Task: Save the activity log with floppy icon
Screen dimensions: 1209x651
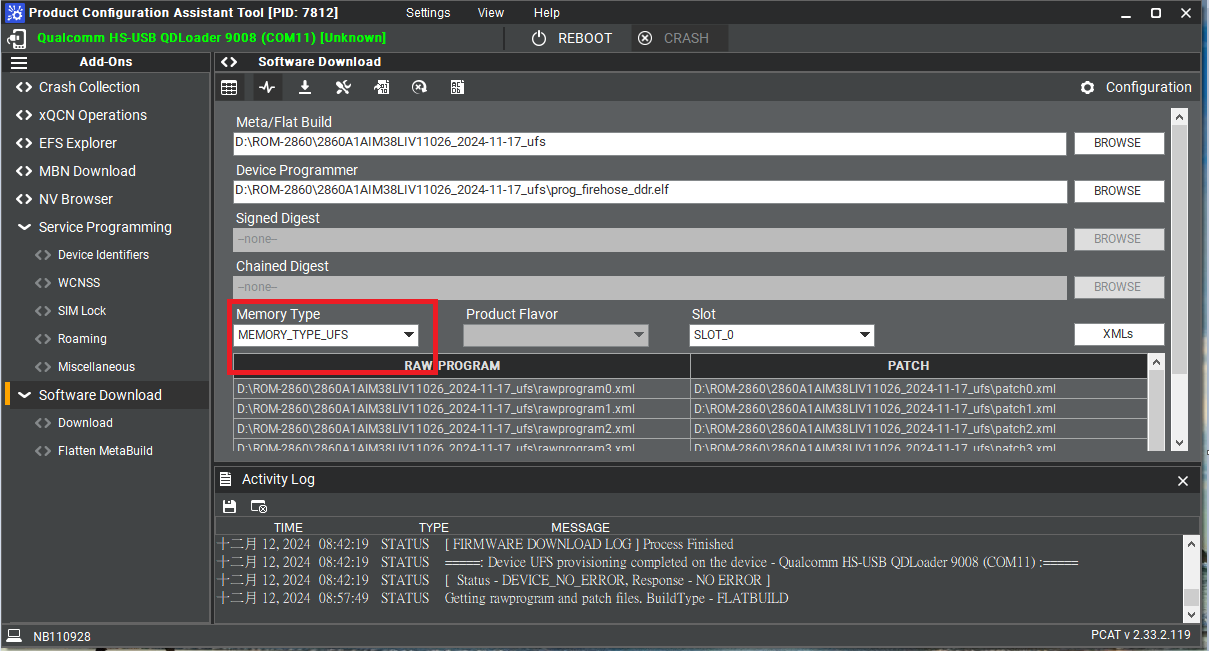Action: [229, 507]
